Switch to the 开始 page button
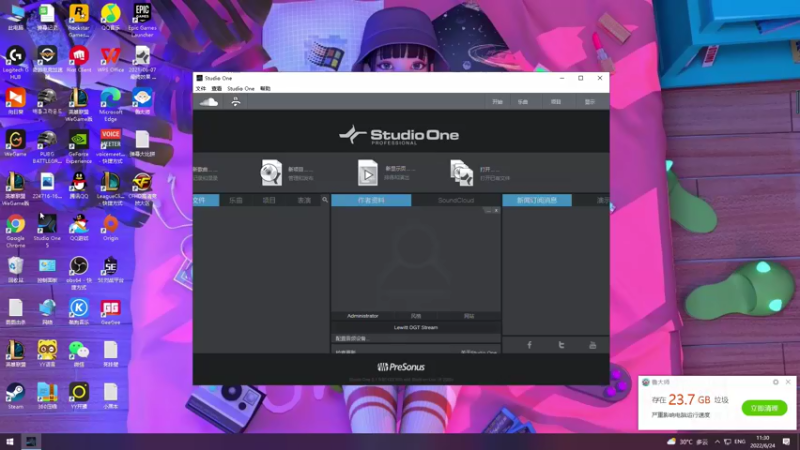800x450 pixels. pyautogui.click(x=497, y=102)
